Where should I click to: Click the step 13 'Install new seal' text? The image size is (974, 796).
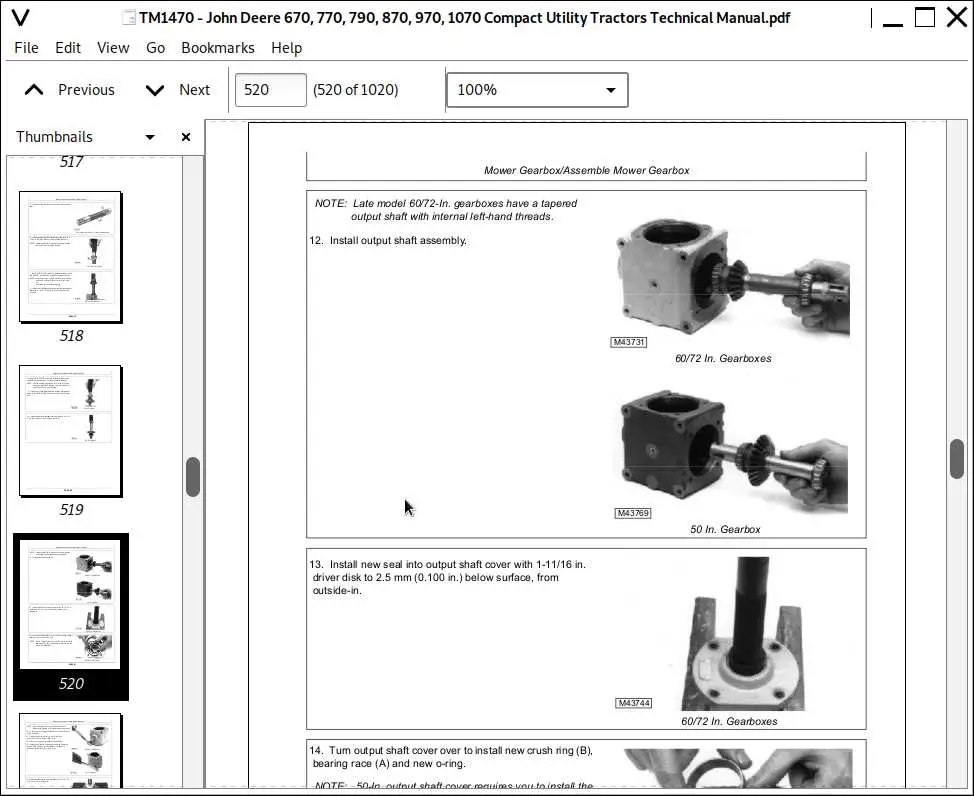coord(448,577)
